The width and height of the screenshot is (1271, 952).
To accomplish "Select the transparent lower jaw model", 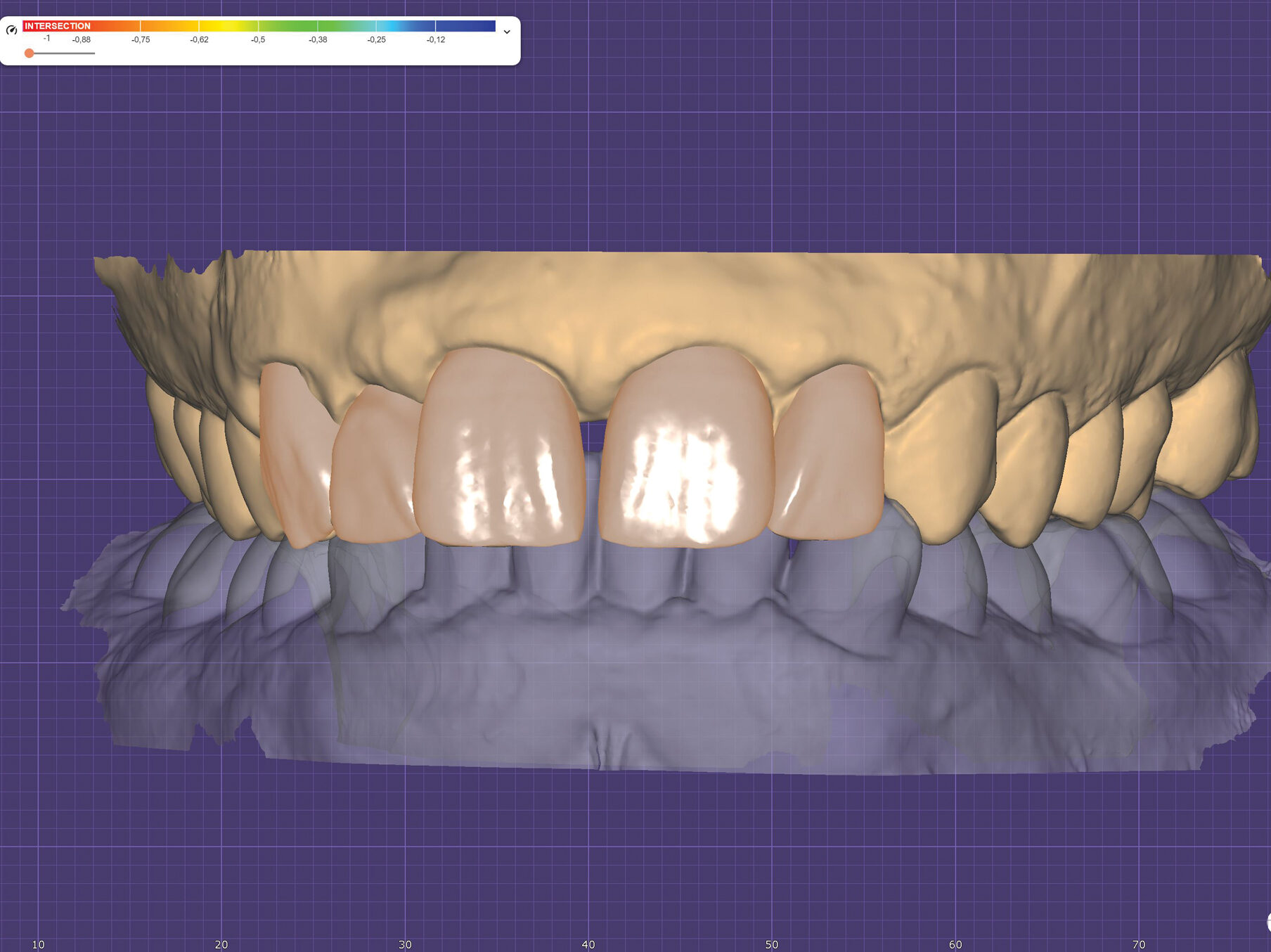I will (x=633, y=675).
